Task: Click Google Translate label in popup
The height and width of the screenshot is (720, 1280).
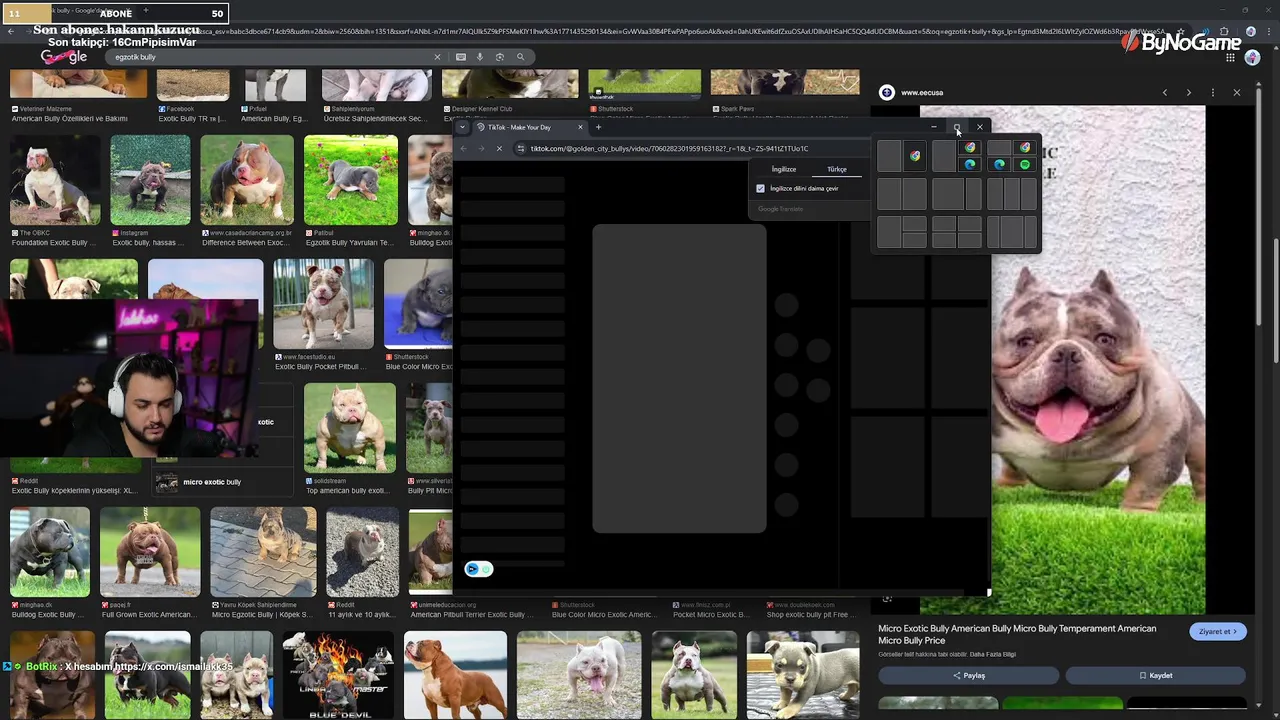Action: (x=780, y=209)
